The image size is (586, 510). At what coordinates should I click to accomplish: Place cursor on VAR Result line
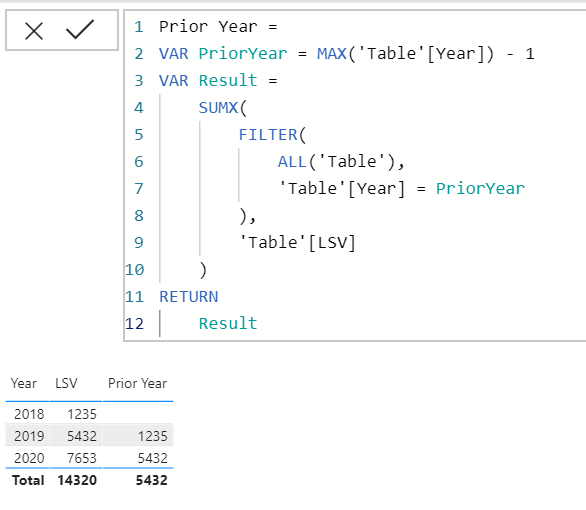pyautogui.click(x=218, y=81)
